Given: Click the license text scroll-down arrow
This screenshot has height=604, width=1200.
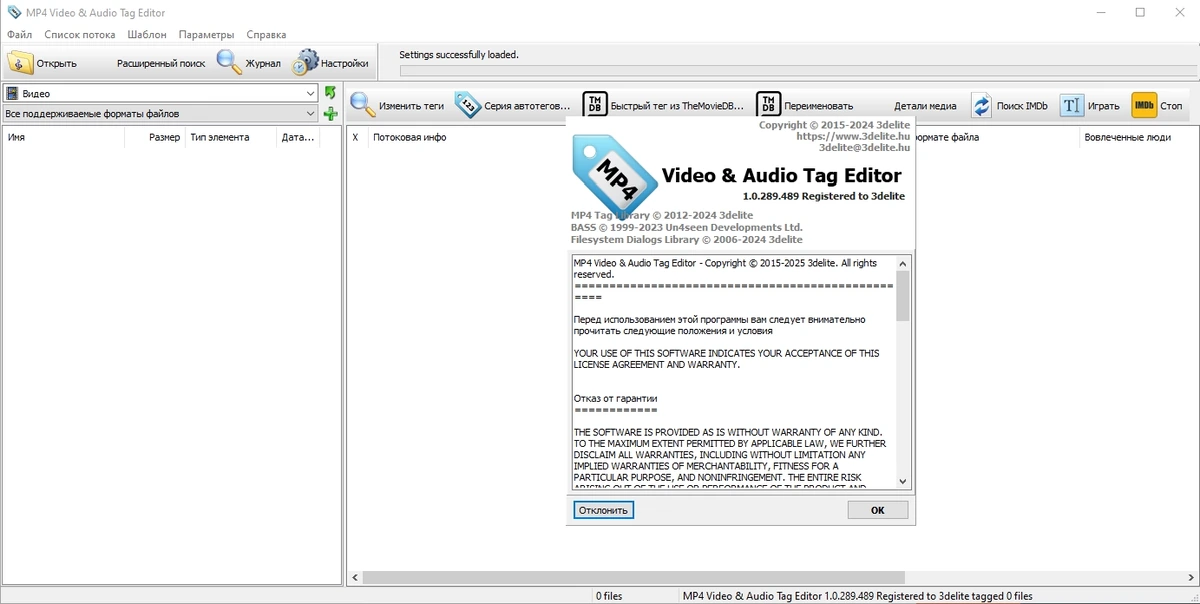Looking at the screenshot, I should coord(903,481).
